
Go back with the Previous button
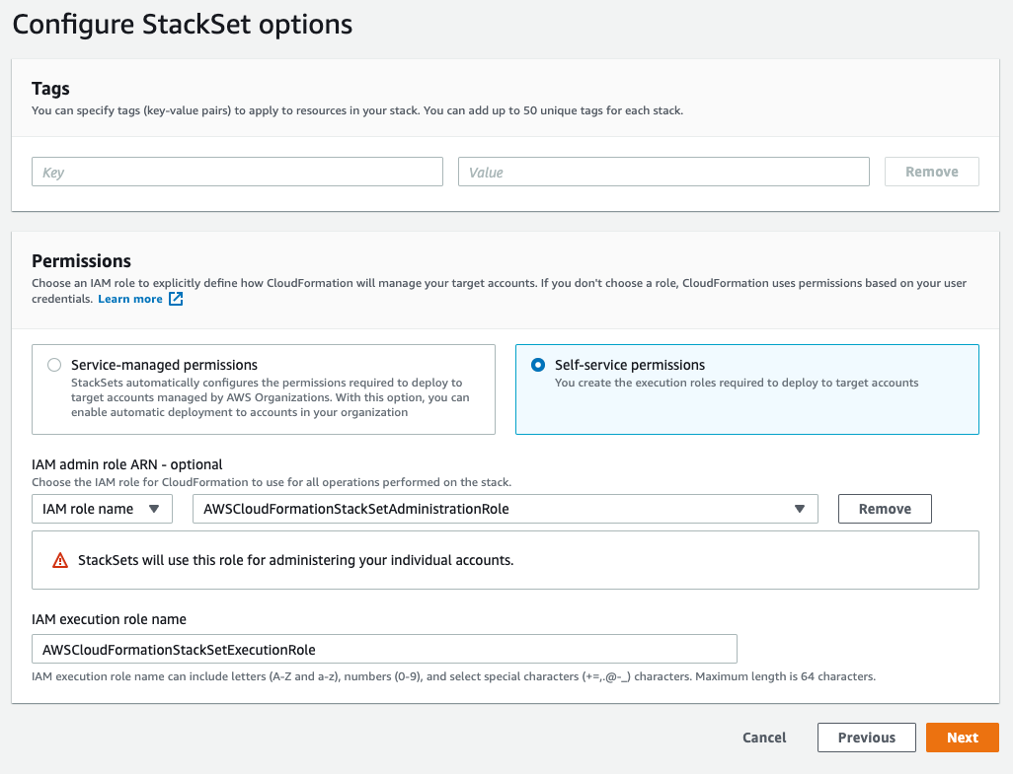(866, 737)
